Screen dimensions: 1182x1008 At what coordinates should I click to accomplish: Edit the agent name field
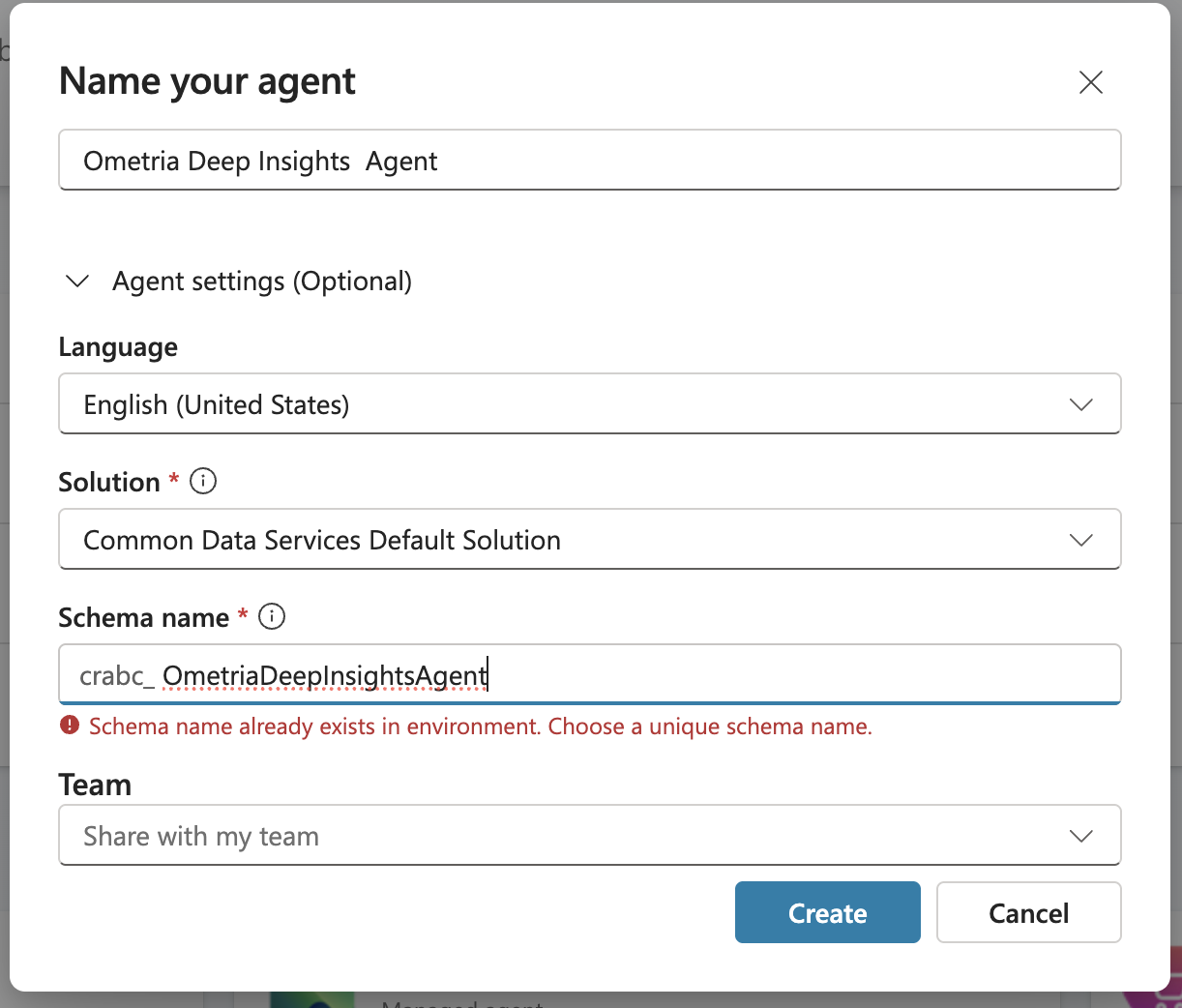coord(590,161)
